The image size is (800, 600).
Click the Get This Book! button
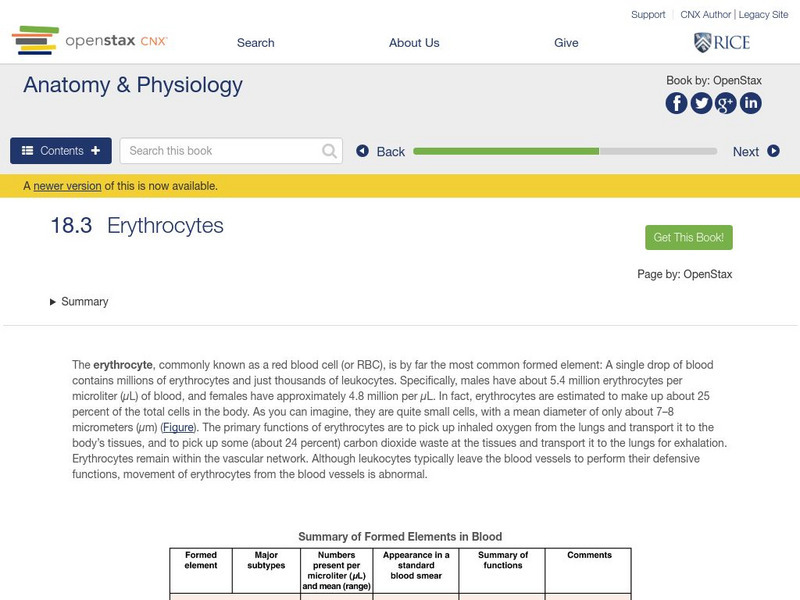pyautogui.click(x=689, y=237)
